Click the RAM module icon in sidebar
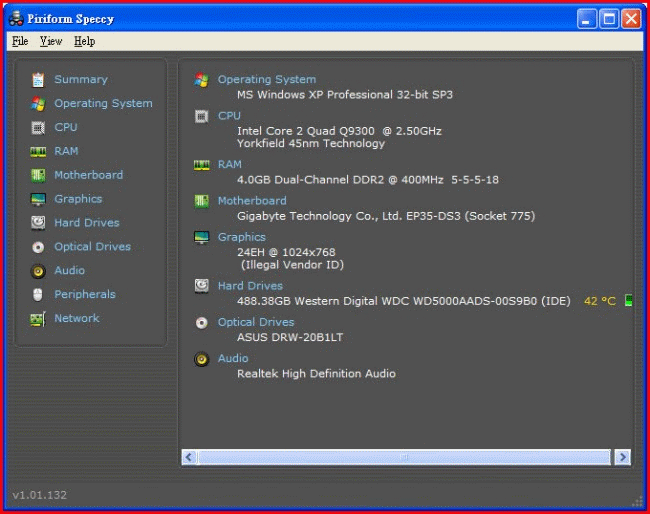The height and width of the screenshot is (514, 650). tap(38, 152)
